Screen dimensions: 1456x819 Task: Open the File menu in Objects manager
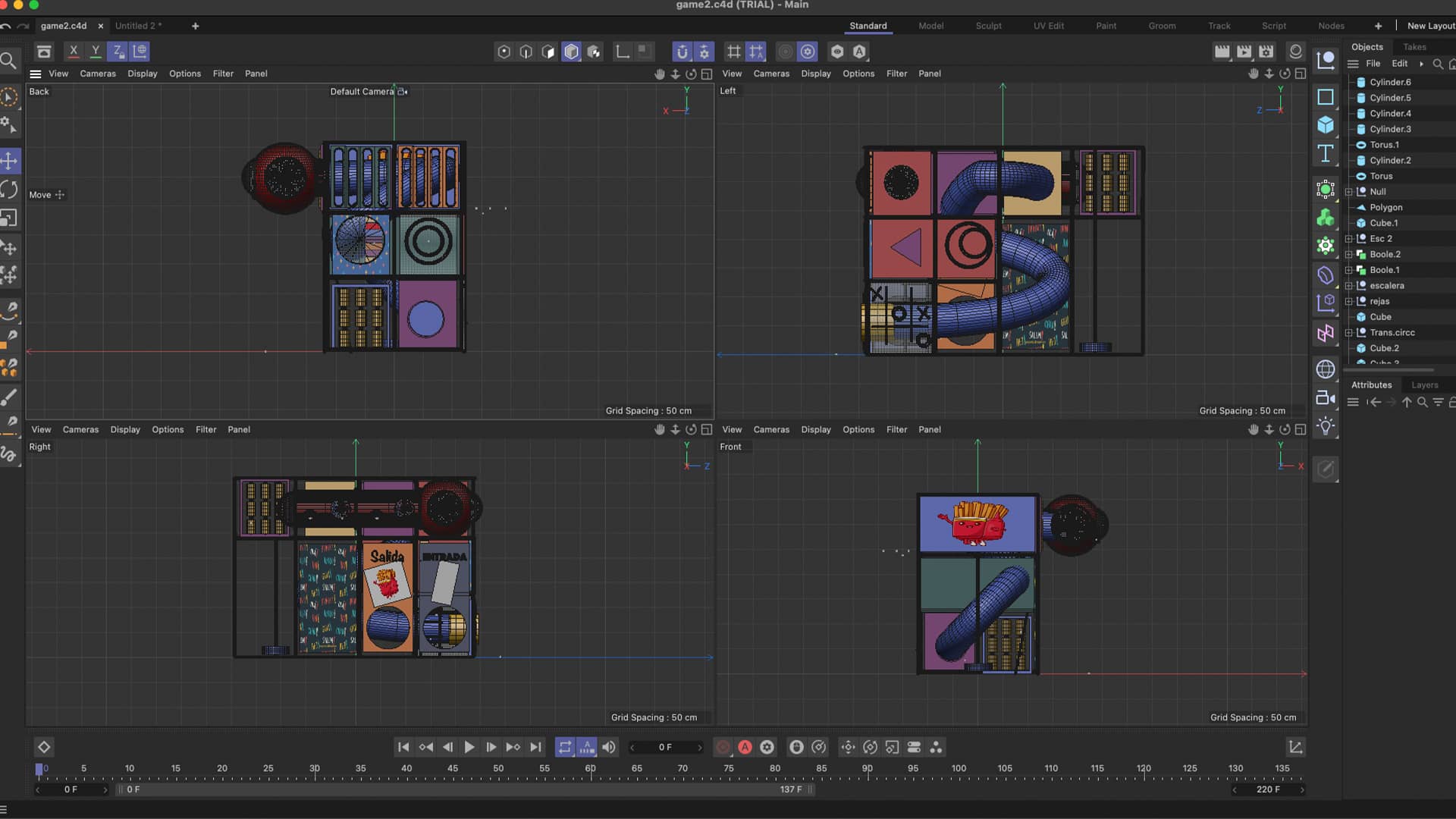pos(1373,64)
